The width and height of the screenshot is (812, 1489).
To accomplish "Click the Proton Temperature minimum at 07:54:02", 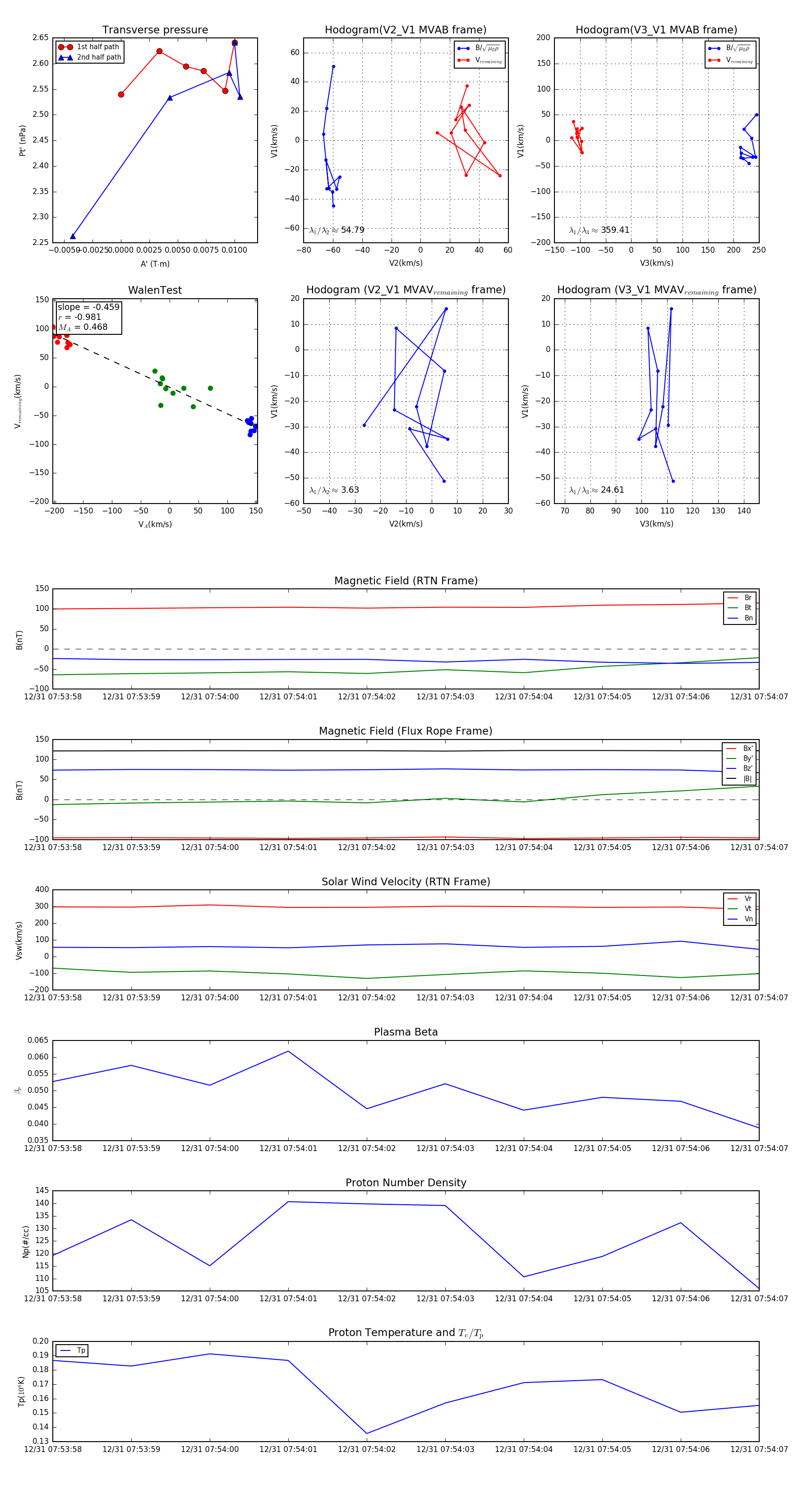I will [x=367, y=1434].
